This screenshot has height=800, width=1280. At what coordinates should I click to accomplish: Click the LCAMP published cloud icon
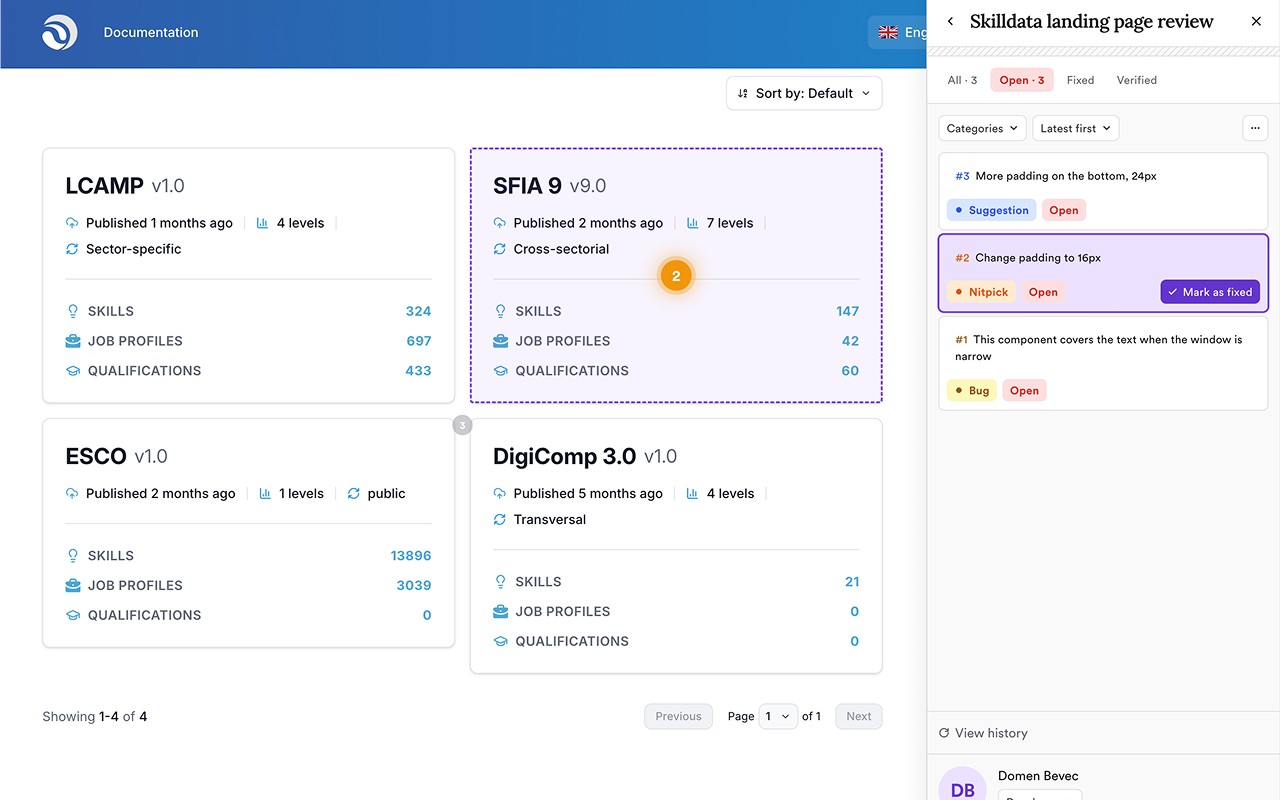(72, 223)
